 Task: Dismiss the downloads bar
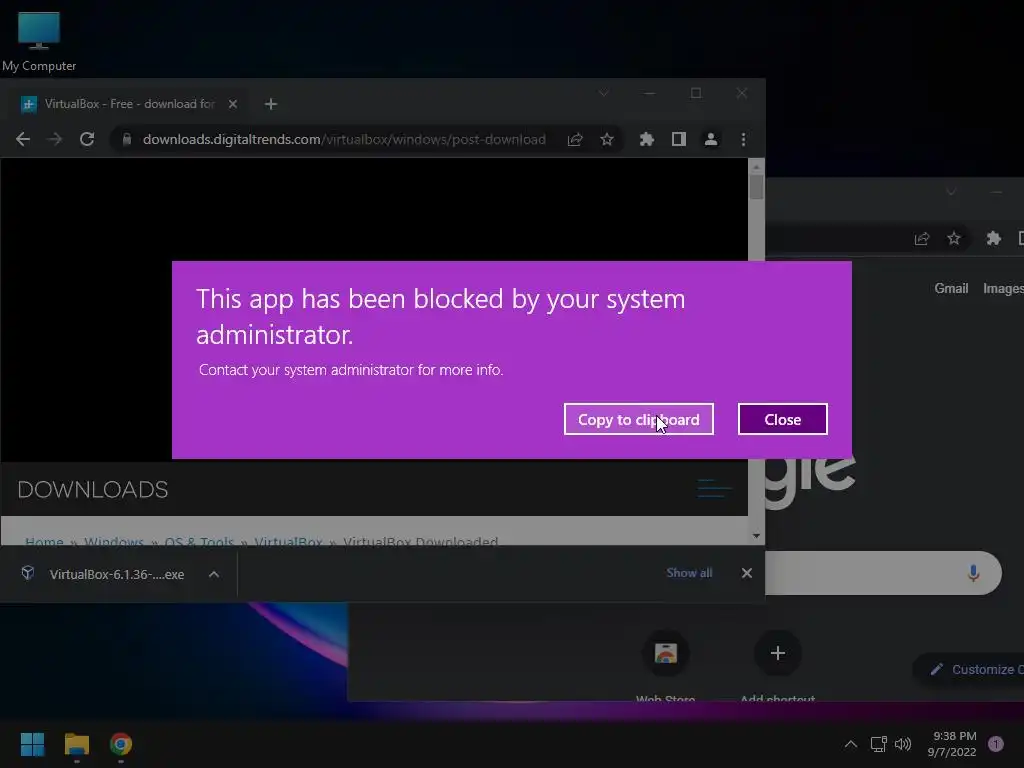[x=746, y=573]
